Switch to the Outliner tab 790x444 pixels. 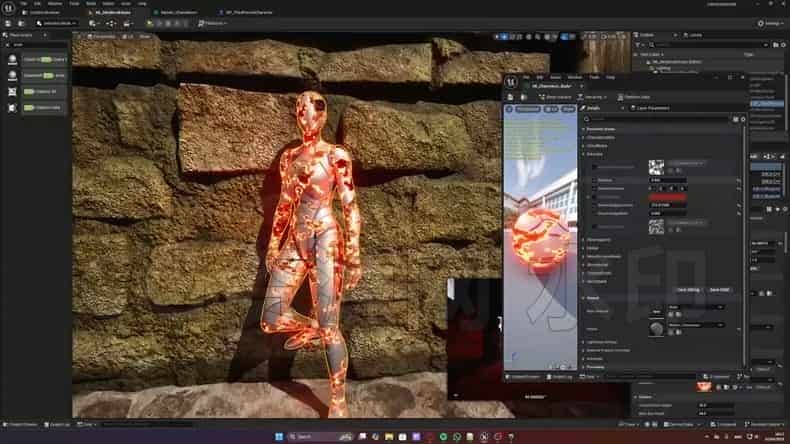646,35
